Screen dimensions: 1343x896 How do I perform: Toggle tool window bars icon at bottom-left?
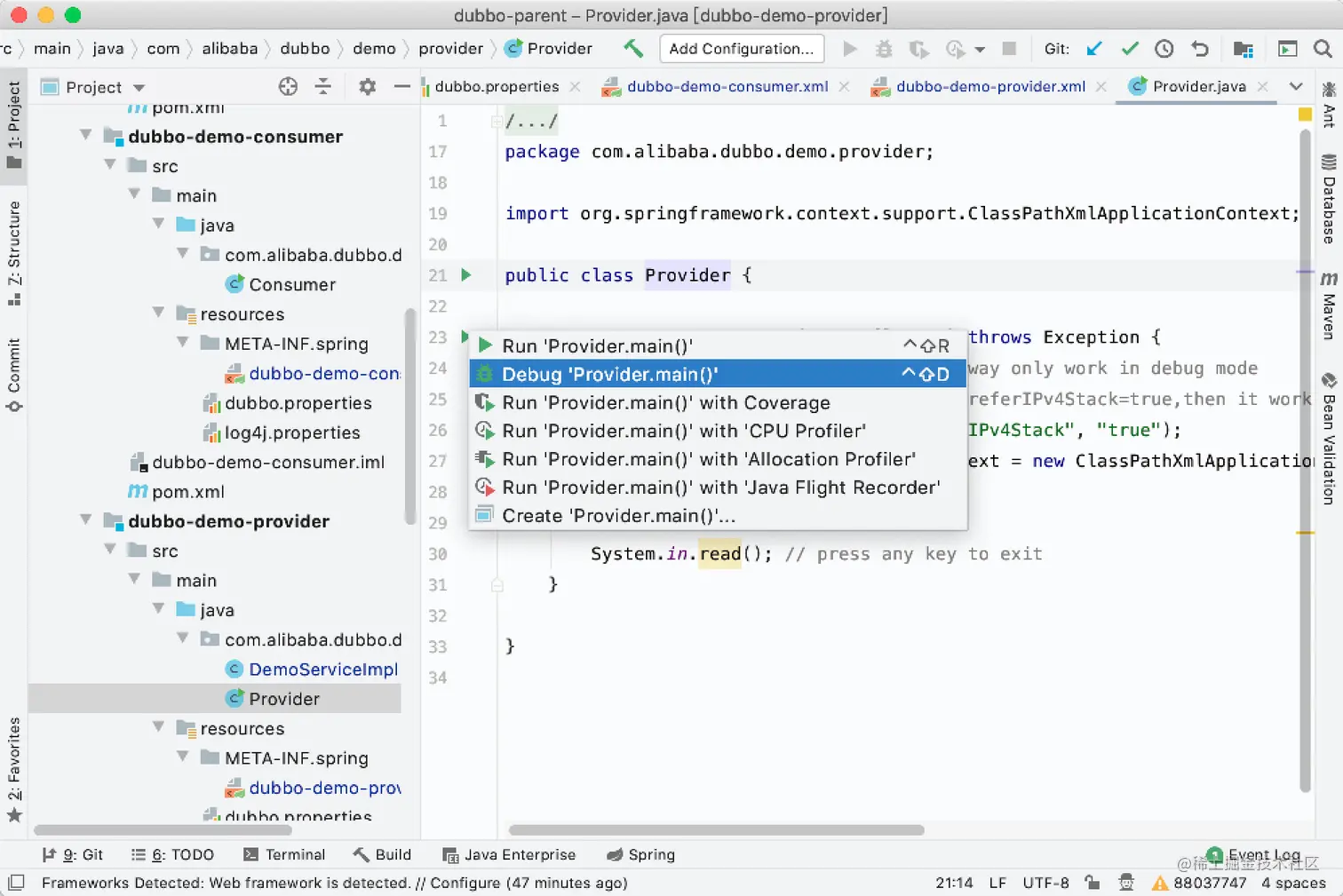coord(16,883)
